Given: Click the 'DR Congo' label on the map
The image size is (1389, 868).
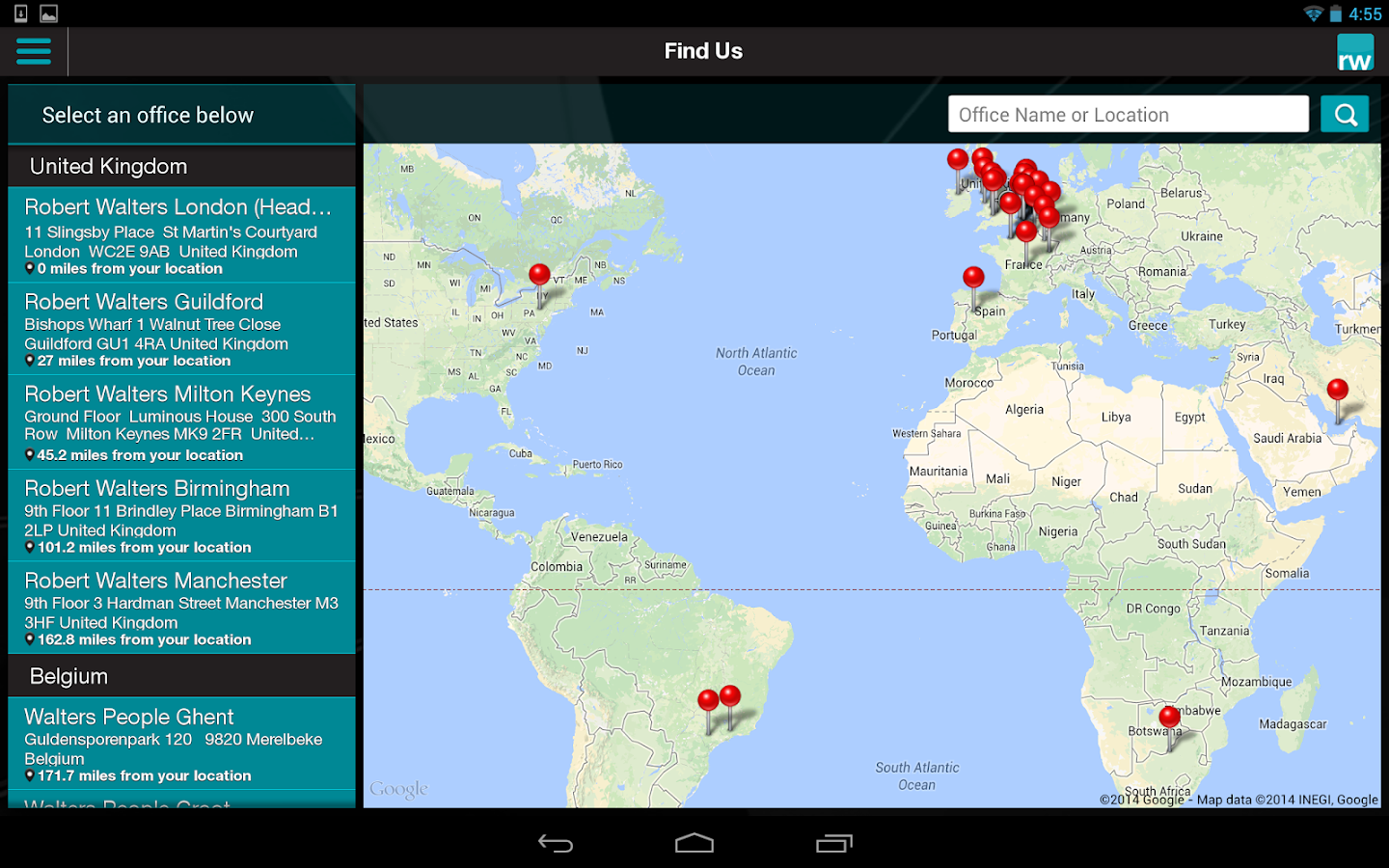Looking at the screenshot, I should 1154,609.
